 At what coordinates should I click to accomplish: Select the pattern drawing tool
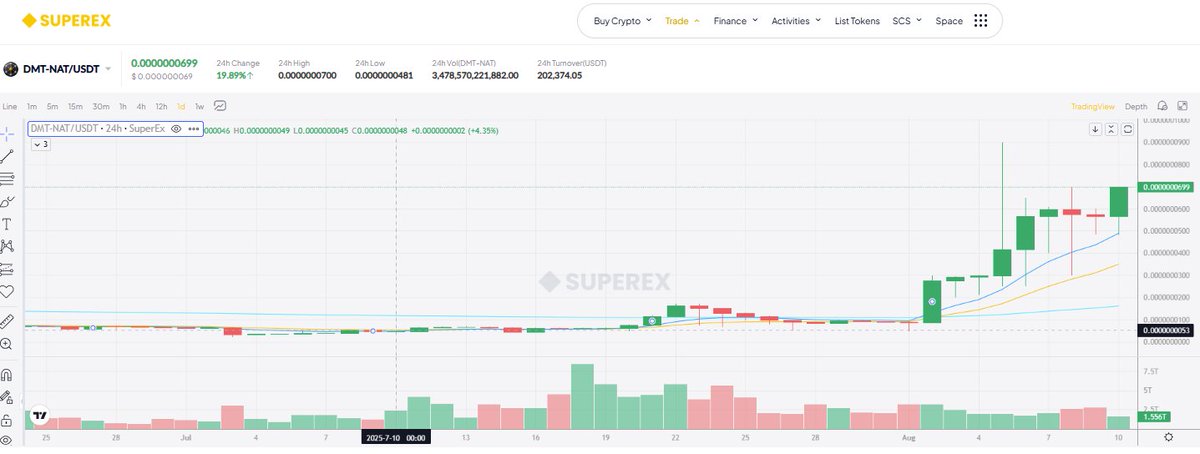[x=7, y=245]
